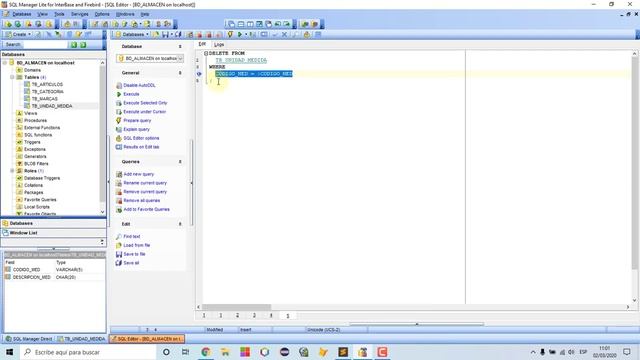This screenshot has width=640, height=360.
Task: Open Windows Start menu
Action: point(10,352)
